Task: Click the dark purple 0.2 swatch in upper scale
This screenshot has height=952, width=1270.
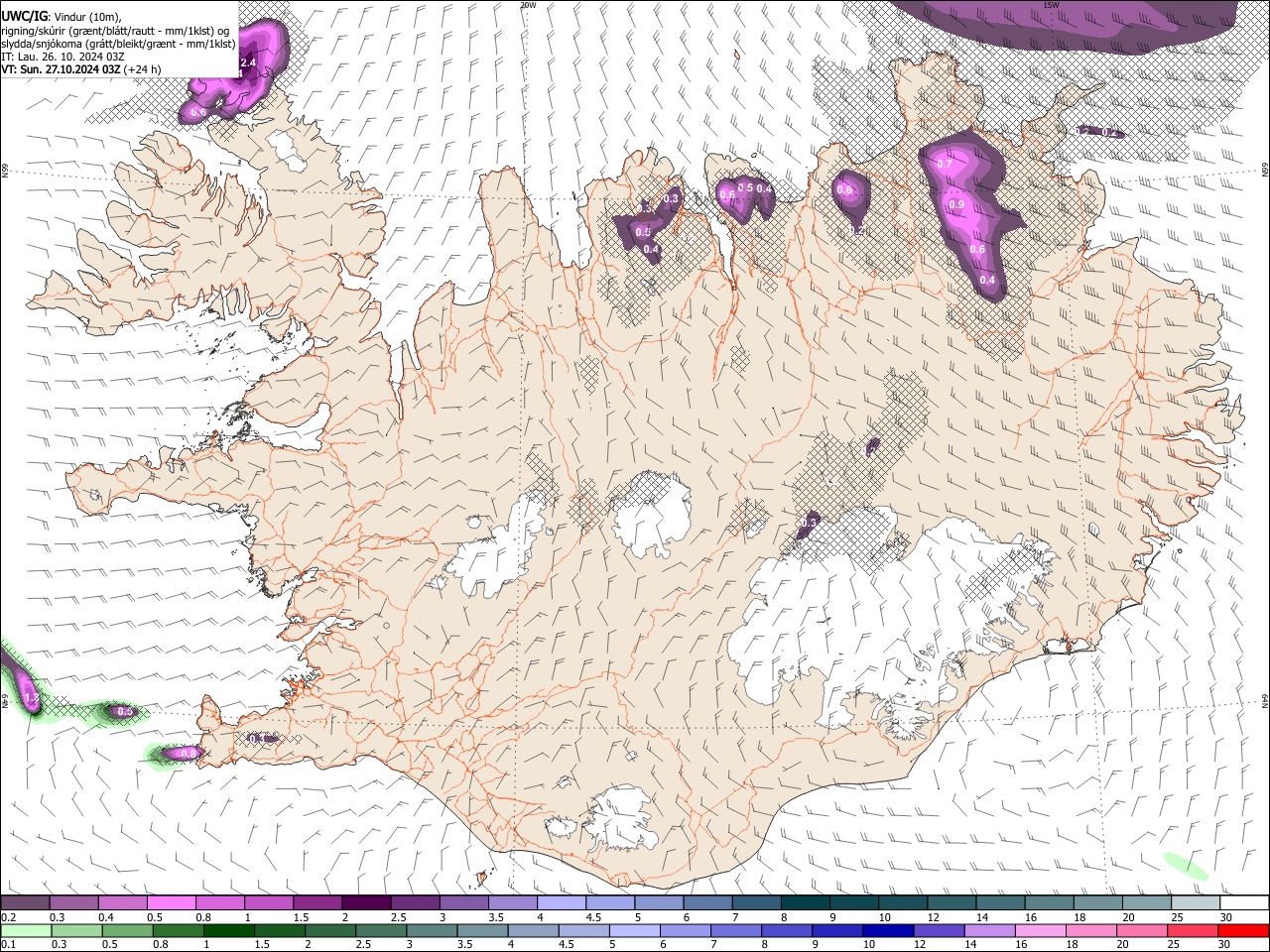Action: click(26, 903)
